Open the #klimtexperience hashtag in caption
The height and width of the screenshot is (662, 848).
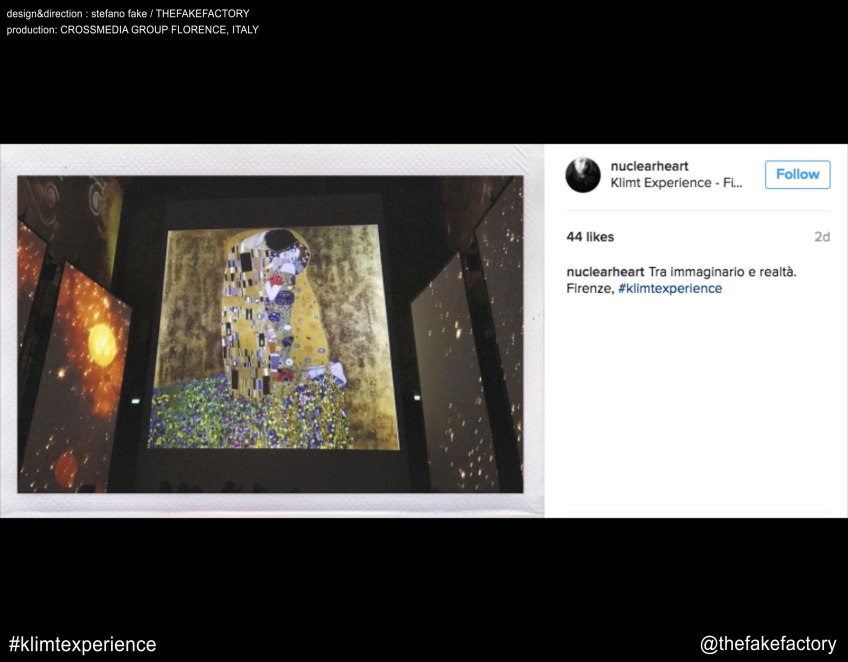669,289
